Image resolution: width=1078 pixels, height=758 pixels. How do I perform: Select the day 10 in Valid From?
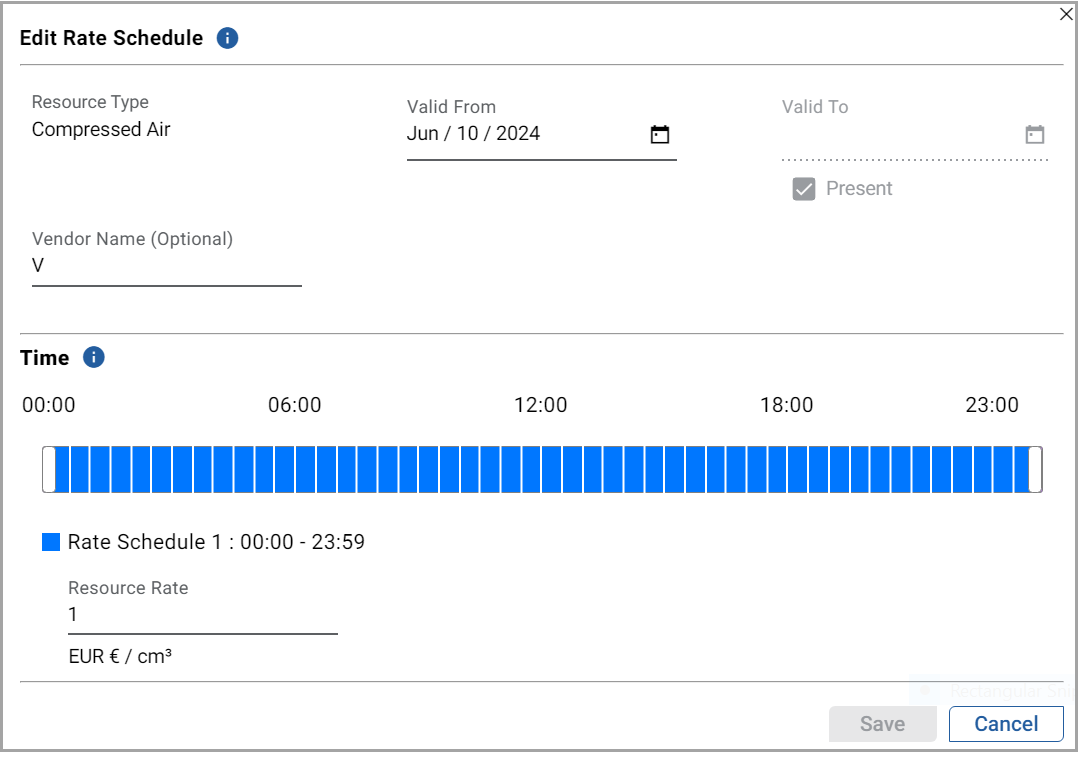pyautogui.click(x=468, y=134)
